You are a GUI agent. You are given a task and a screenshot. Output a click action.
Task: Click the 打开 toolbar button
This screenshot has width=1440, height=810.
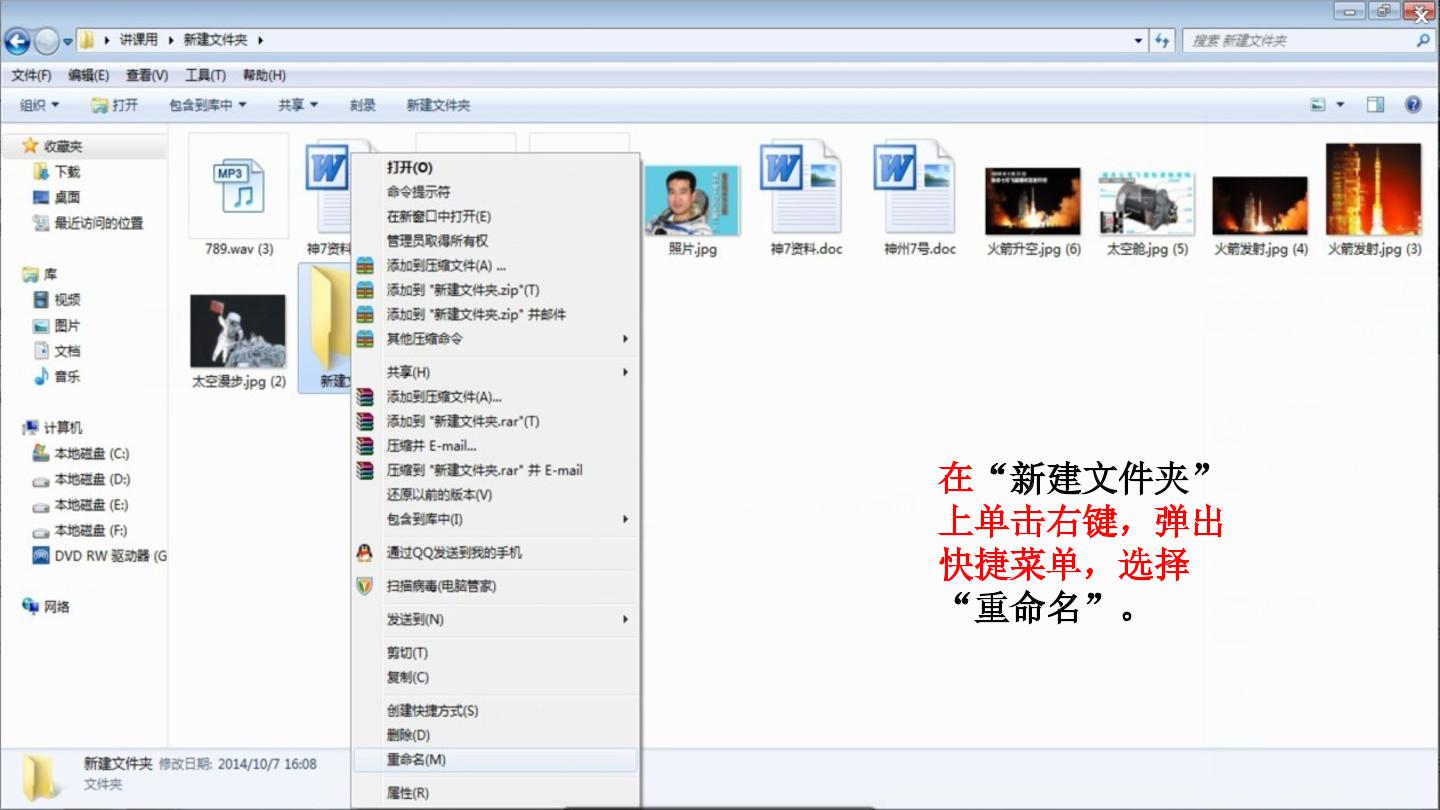click(114, 105)
